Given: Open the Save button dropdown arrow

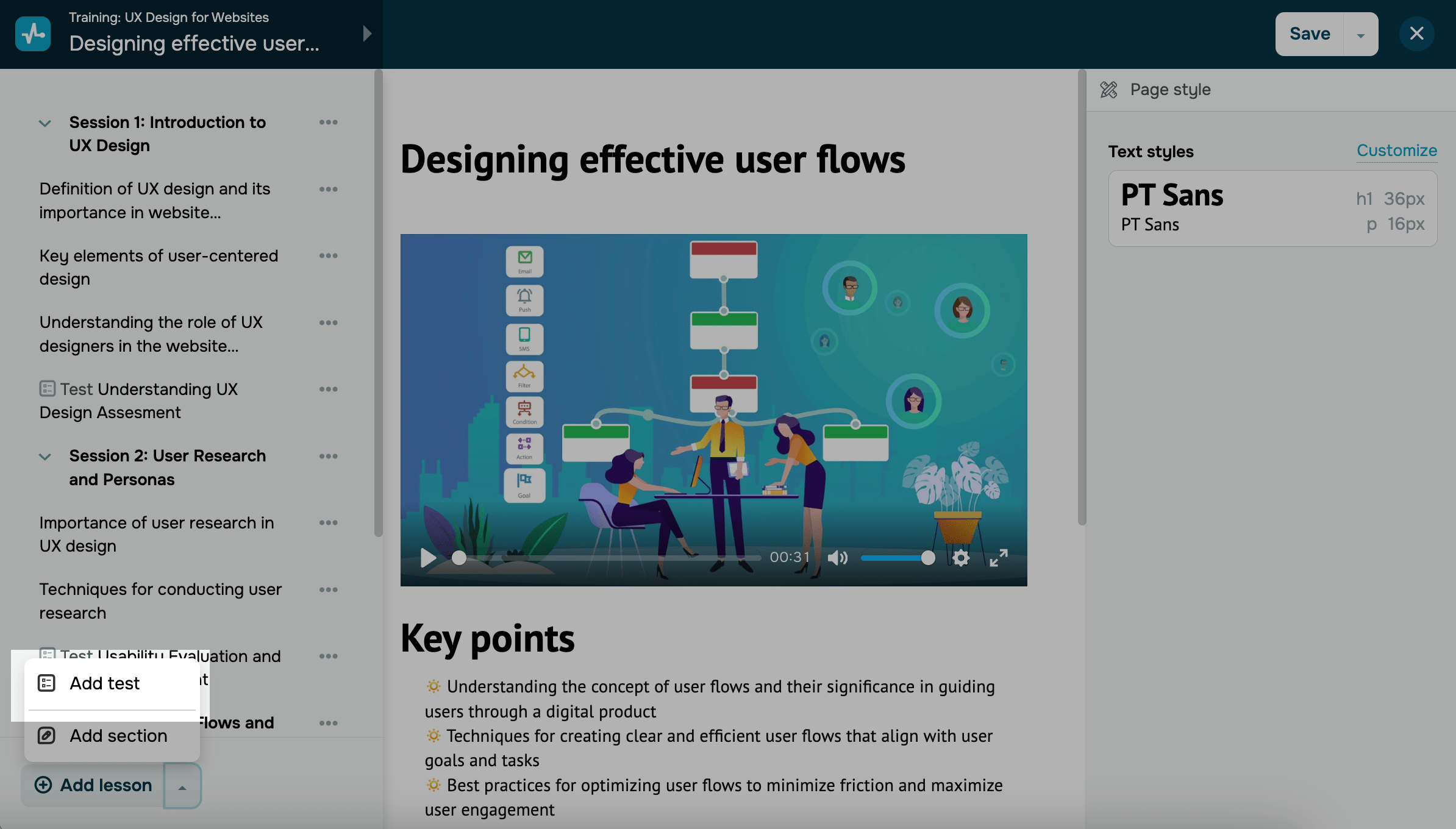Looking at the screenshot, I should 1360,35.
